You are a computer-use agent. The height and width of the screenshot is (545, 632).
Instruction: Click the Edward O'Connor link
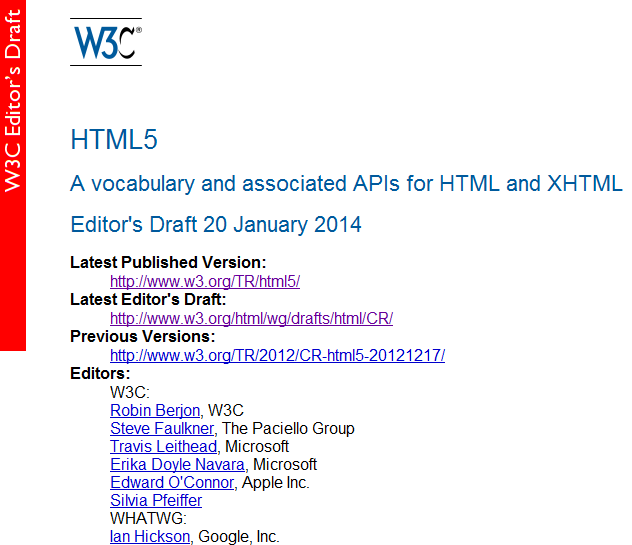(x=172, y=482)
